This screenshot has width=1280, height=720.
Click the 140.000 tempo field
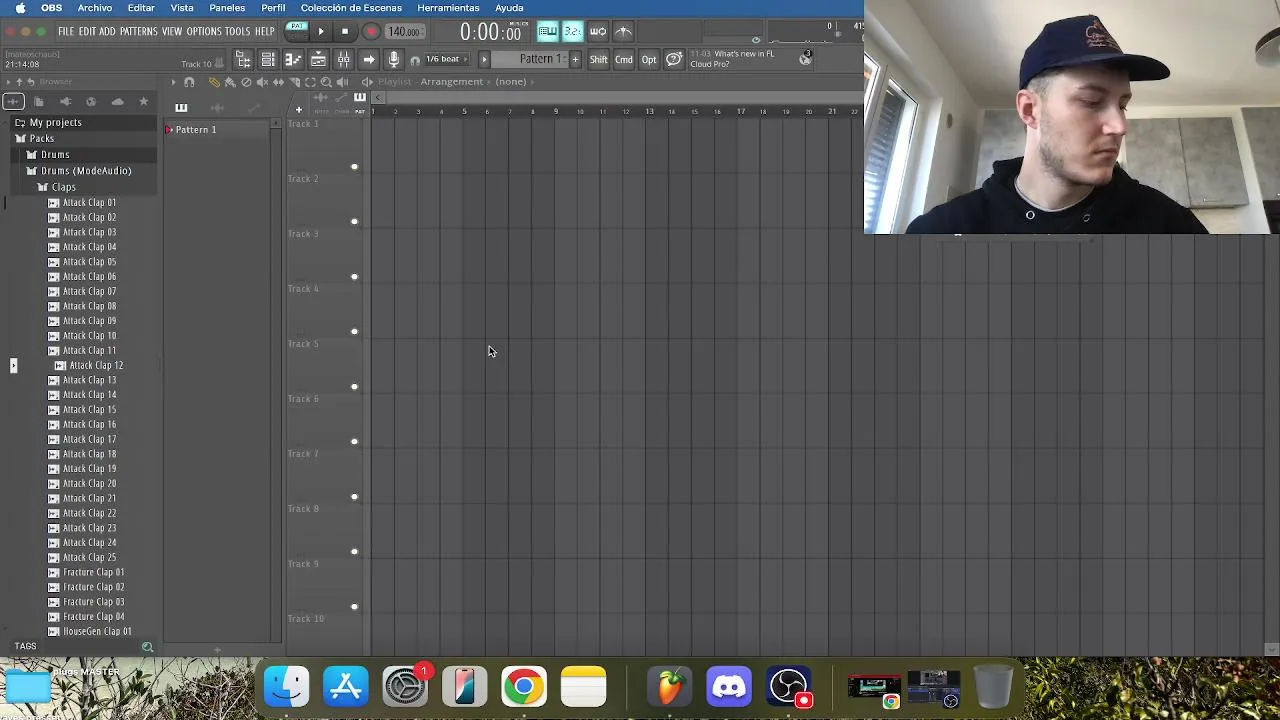(404, 32)
